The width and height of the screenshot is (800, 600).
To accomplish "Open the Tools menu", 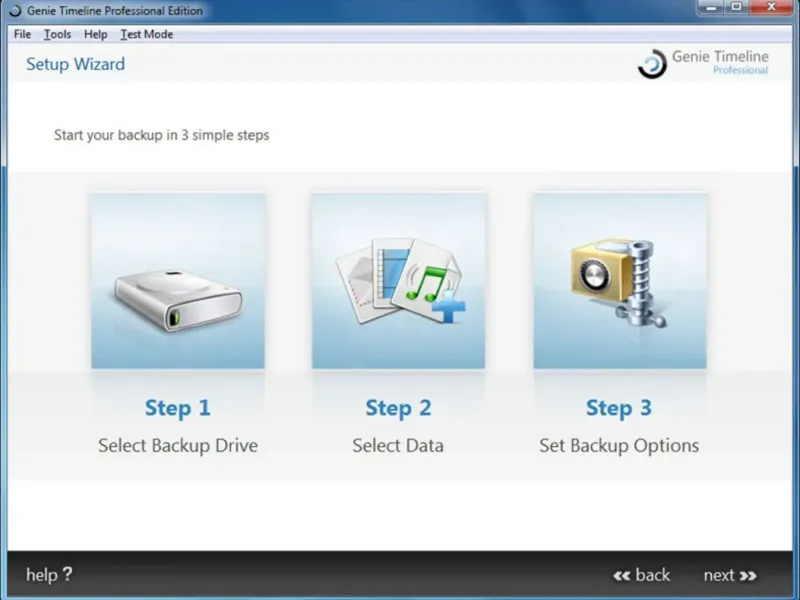I will [57, 34].
